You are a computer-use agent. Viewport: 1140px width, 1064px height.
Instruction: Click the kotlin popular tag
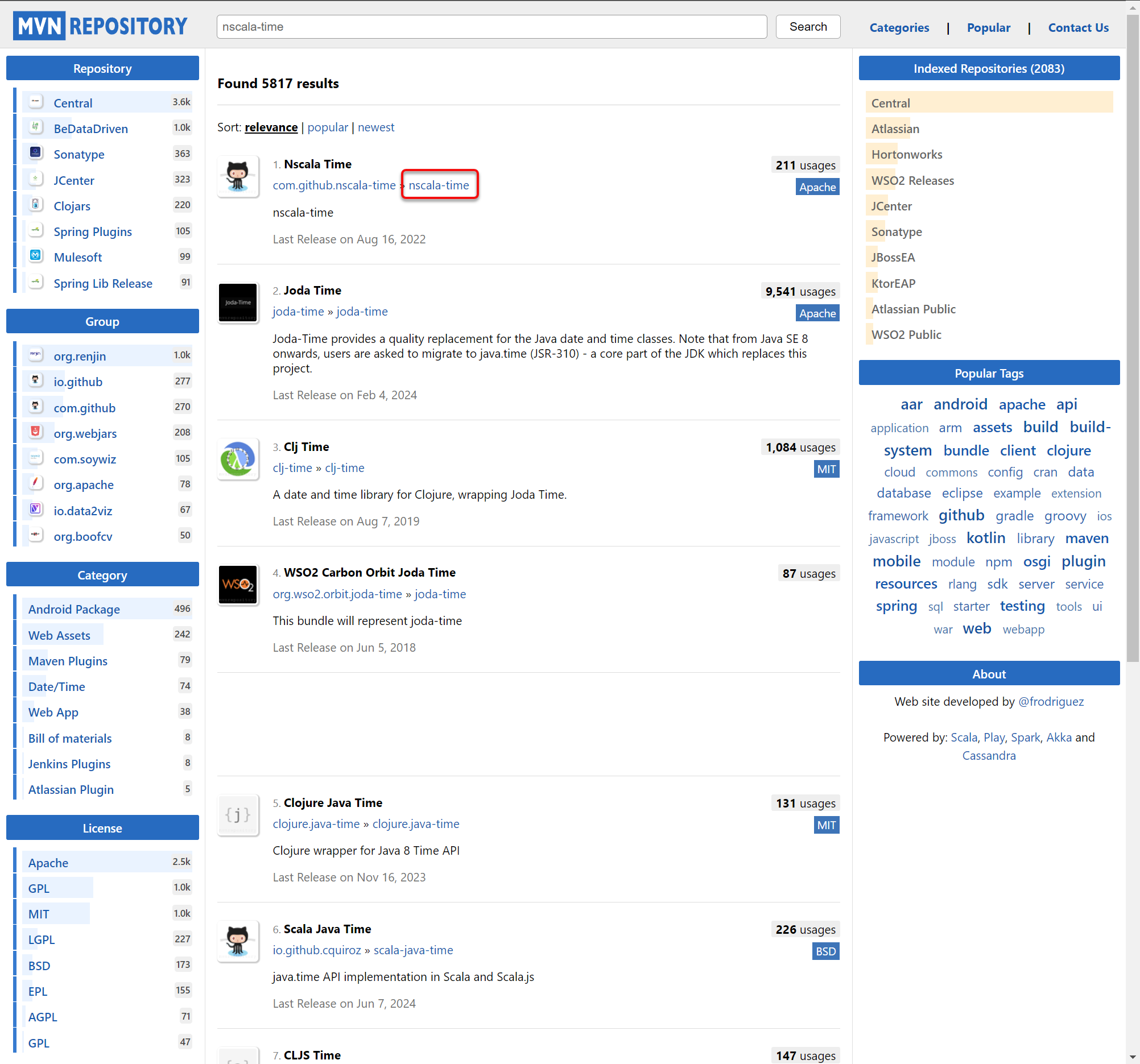pos(985,538)
